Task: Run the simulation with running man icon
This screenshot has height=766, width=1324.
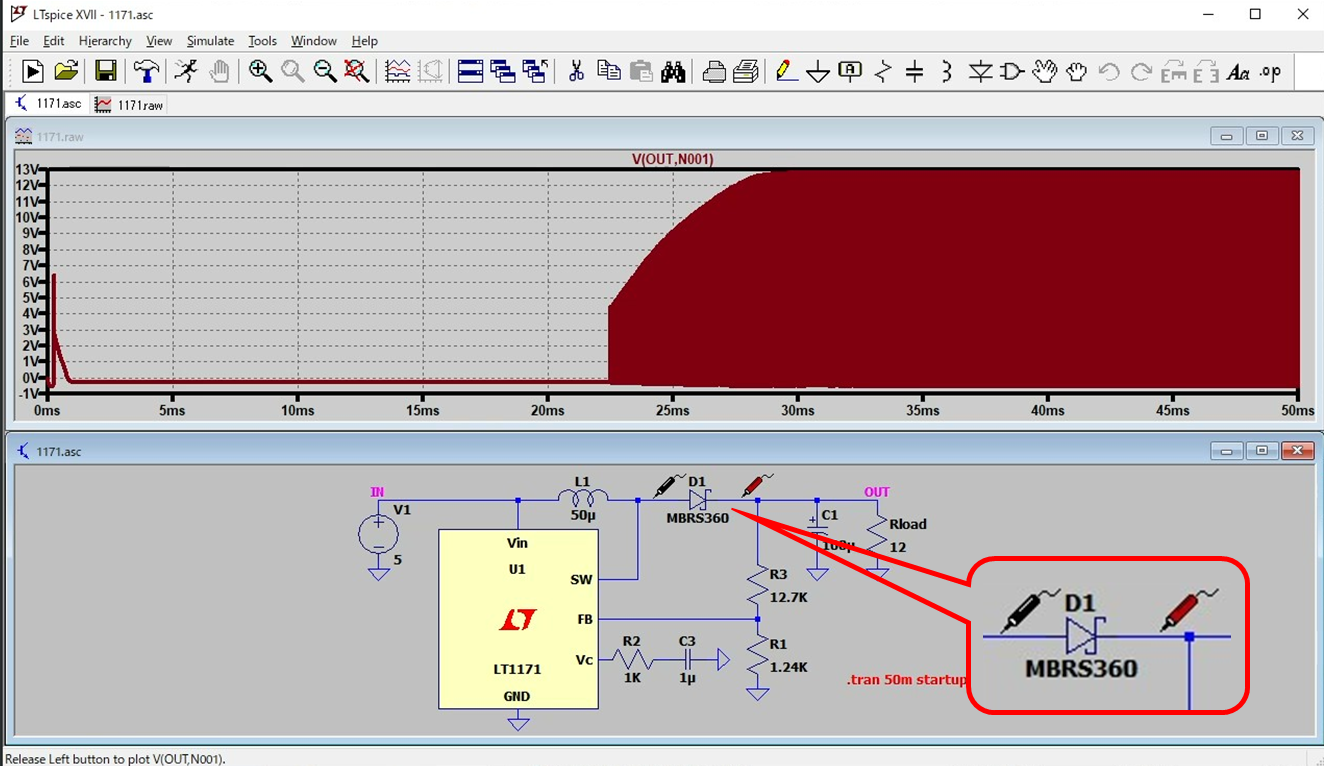Action: pos(186,71)
